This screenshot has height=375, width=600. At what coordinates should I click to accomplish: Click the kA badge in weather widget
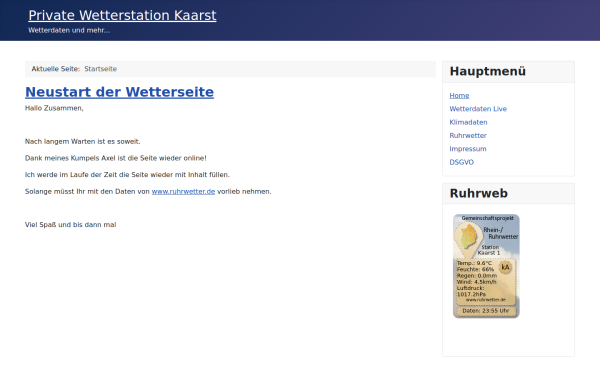(505, 267)
